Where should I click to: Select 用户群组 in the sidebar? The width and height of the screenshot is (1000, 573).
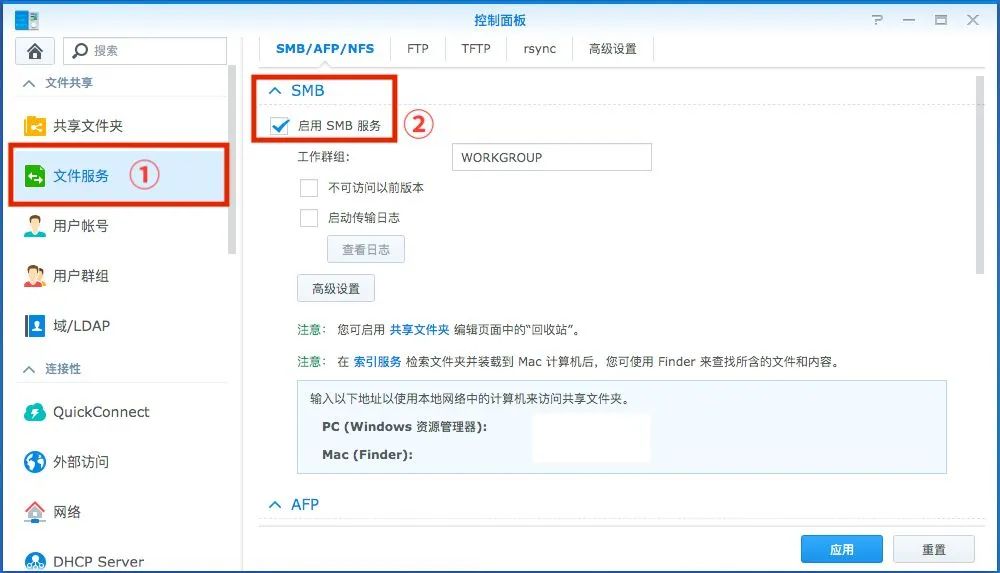81,276
